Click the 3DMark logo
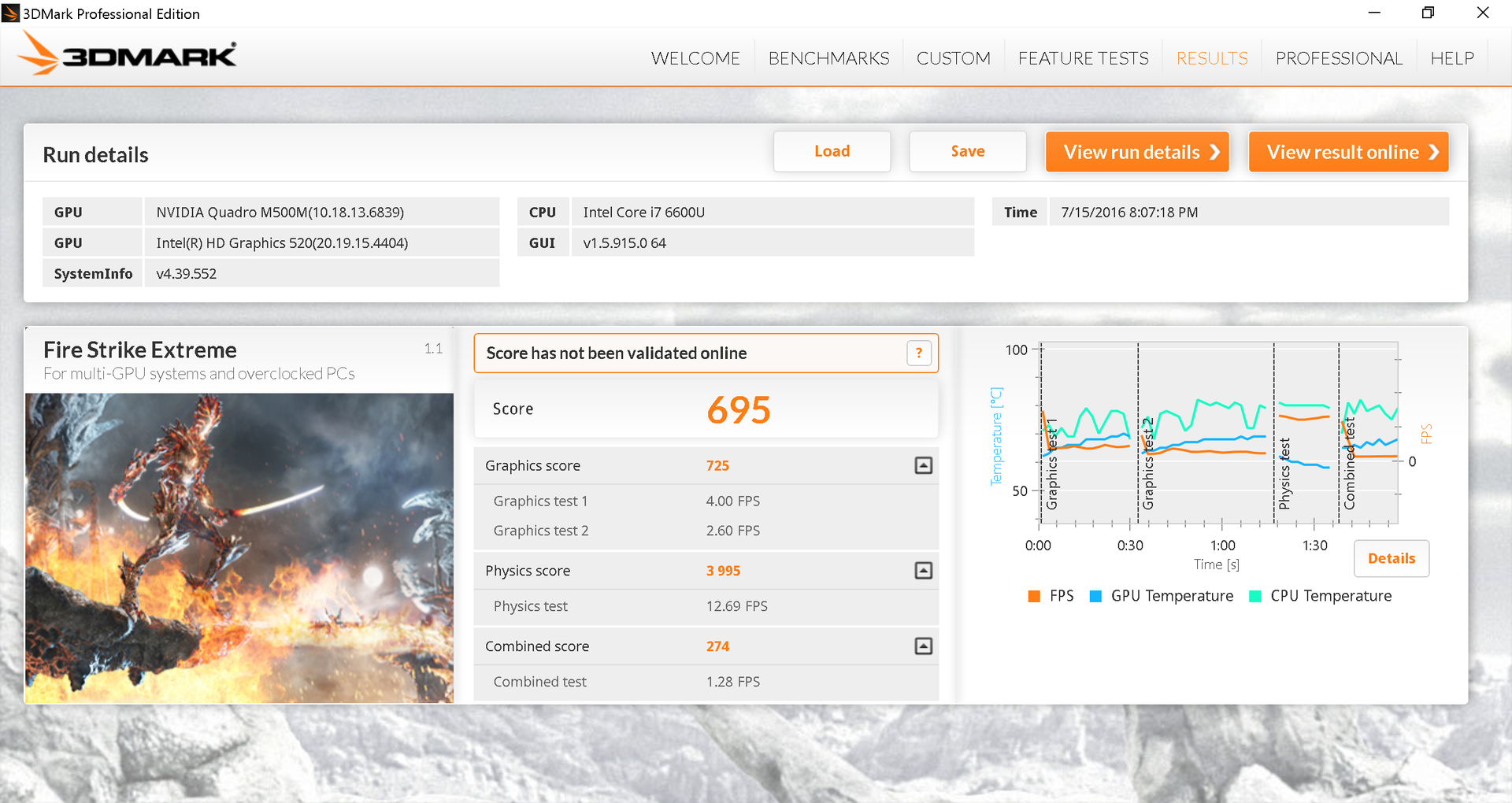The image size is (1512, 803). tap(127, 54)
